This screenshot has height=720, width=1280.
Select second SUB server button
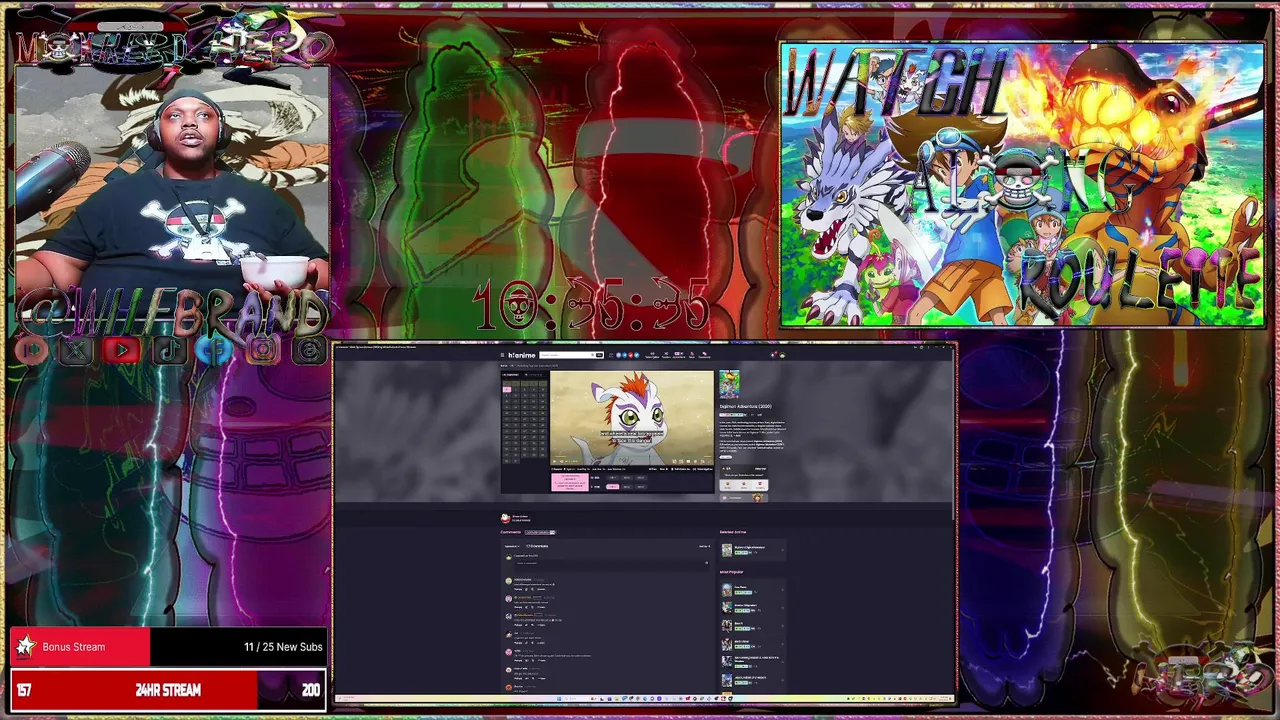(x=627, y=478)
